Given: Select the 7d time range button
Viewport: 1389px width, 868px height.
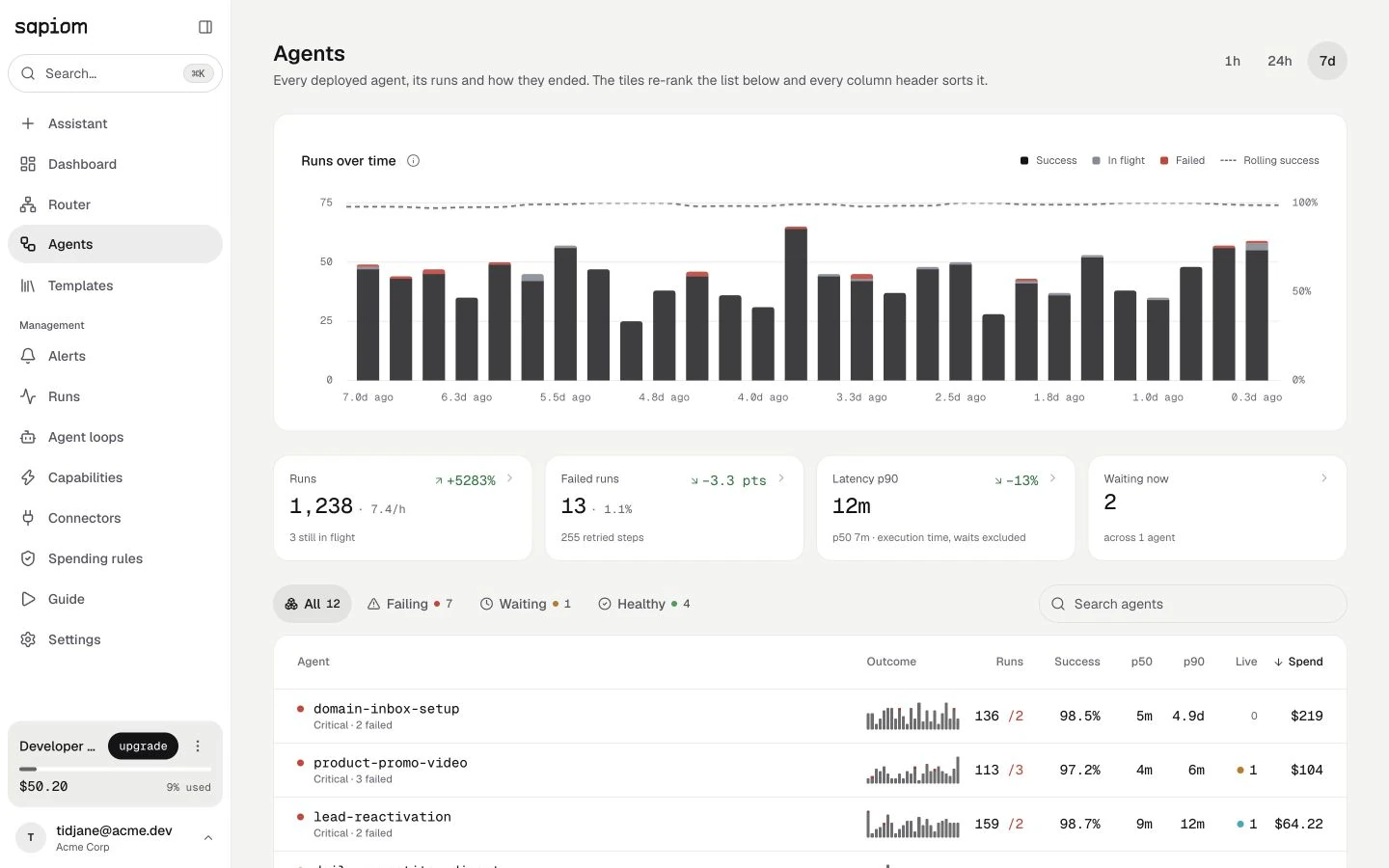Looking at the screenshot, I should pos(1327,61).
